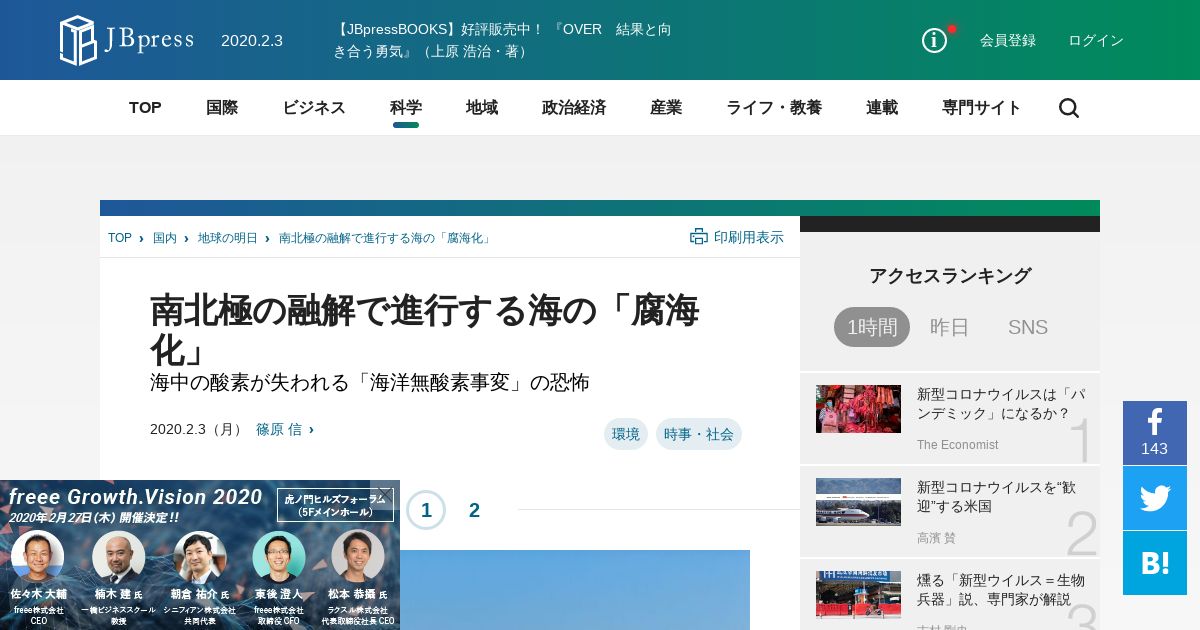Open the ビジネス navigation section
The image size is (1200, 630).
314,108
